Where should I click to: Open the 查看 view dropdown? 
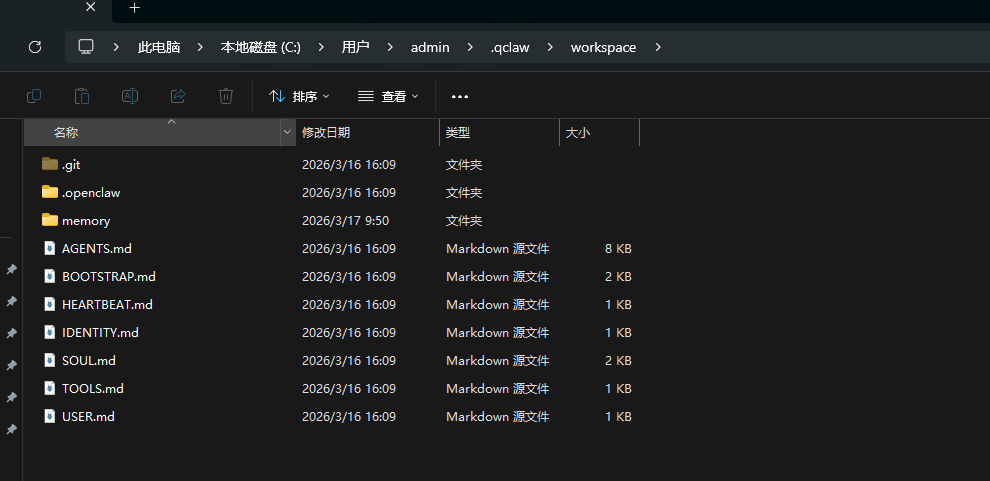[x=388, y=97]
